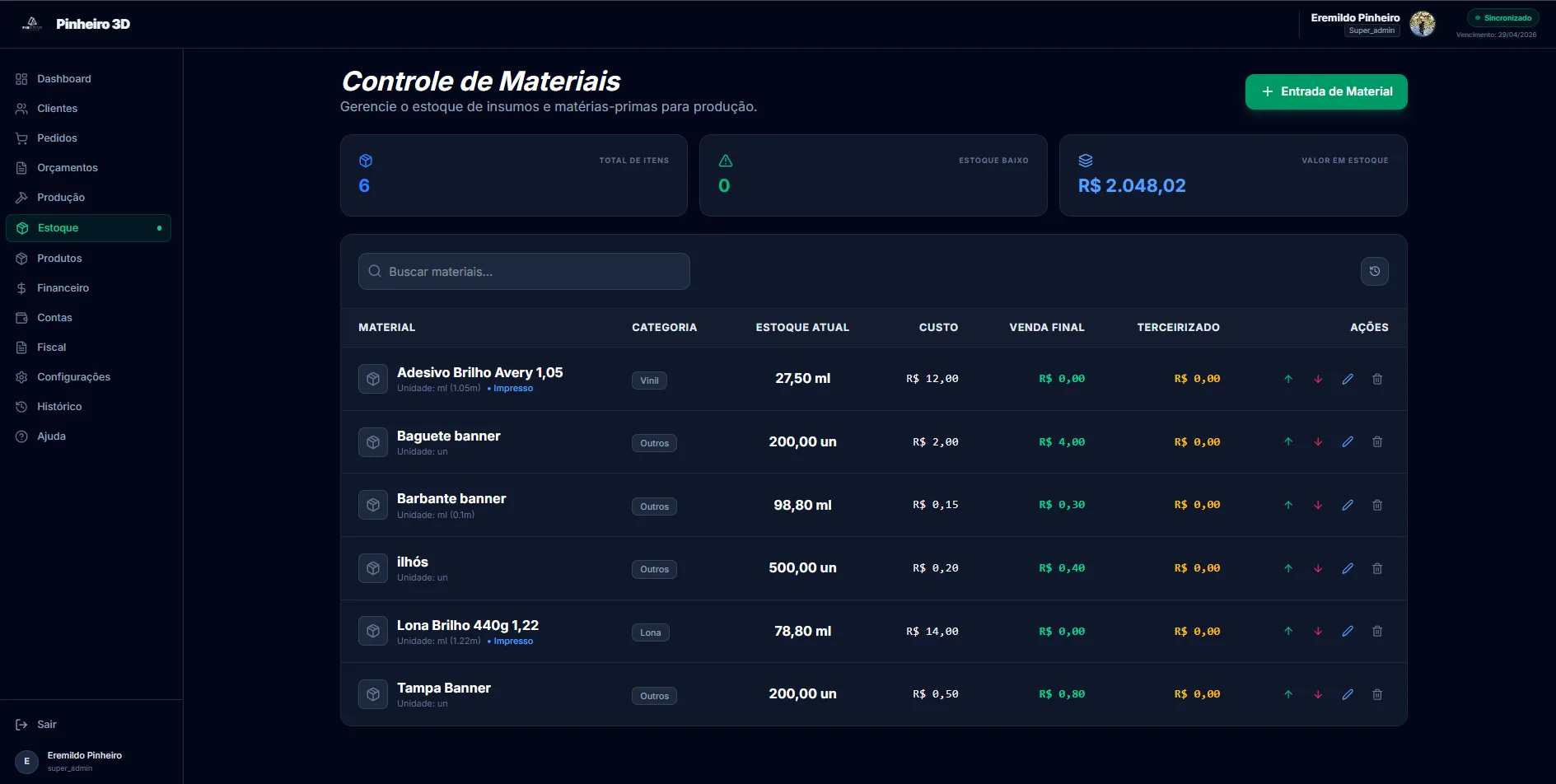
Task: Click the user avatar in header
Action: point(1423,24)
